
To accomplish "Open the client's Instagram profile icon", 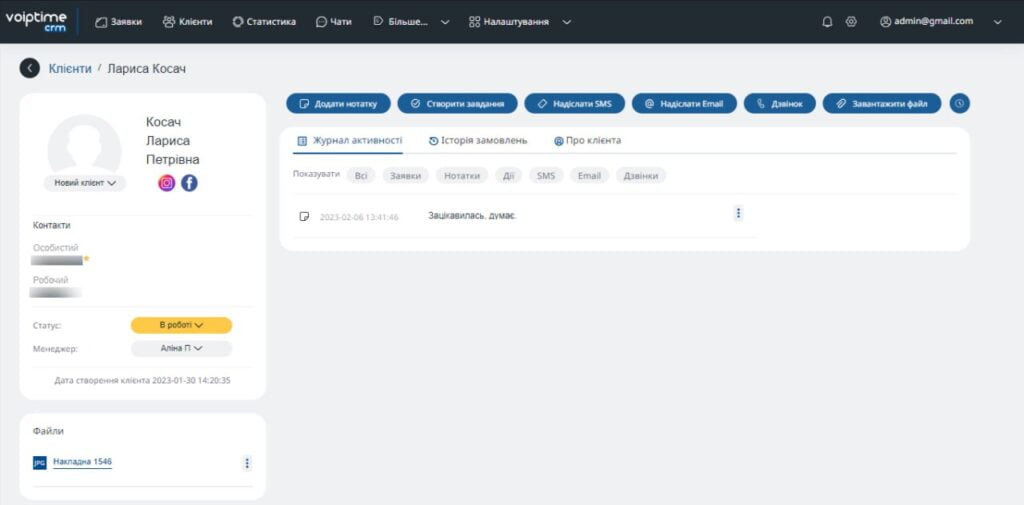I will tap(167, 183).
